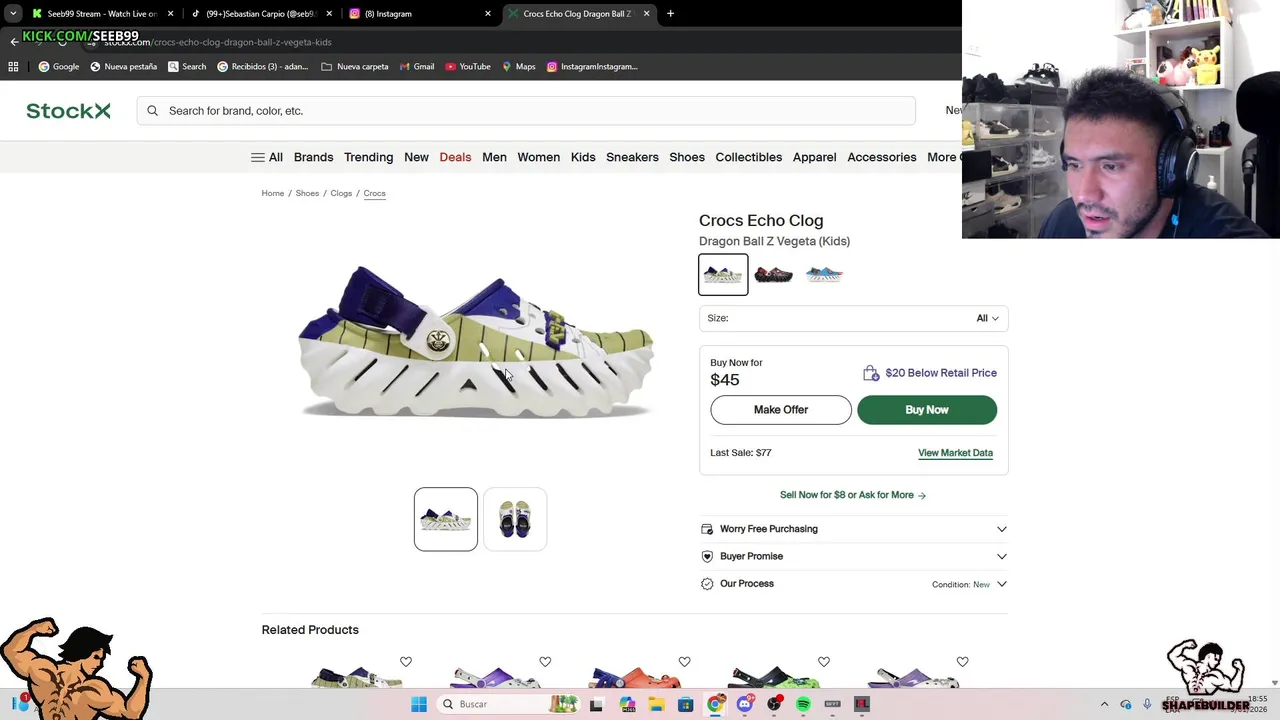Viewport: 1280px width, 720px height.
Task: Open the YouTube bookmark
Action: coord(468,66)
